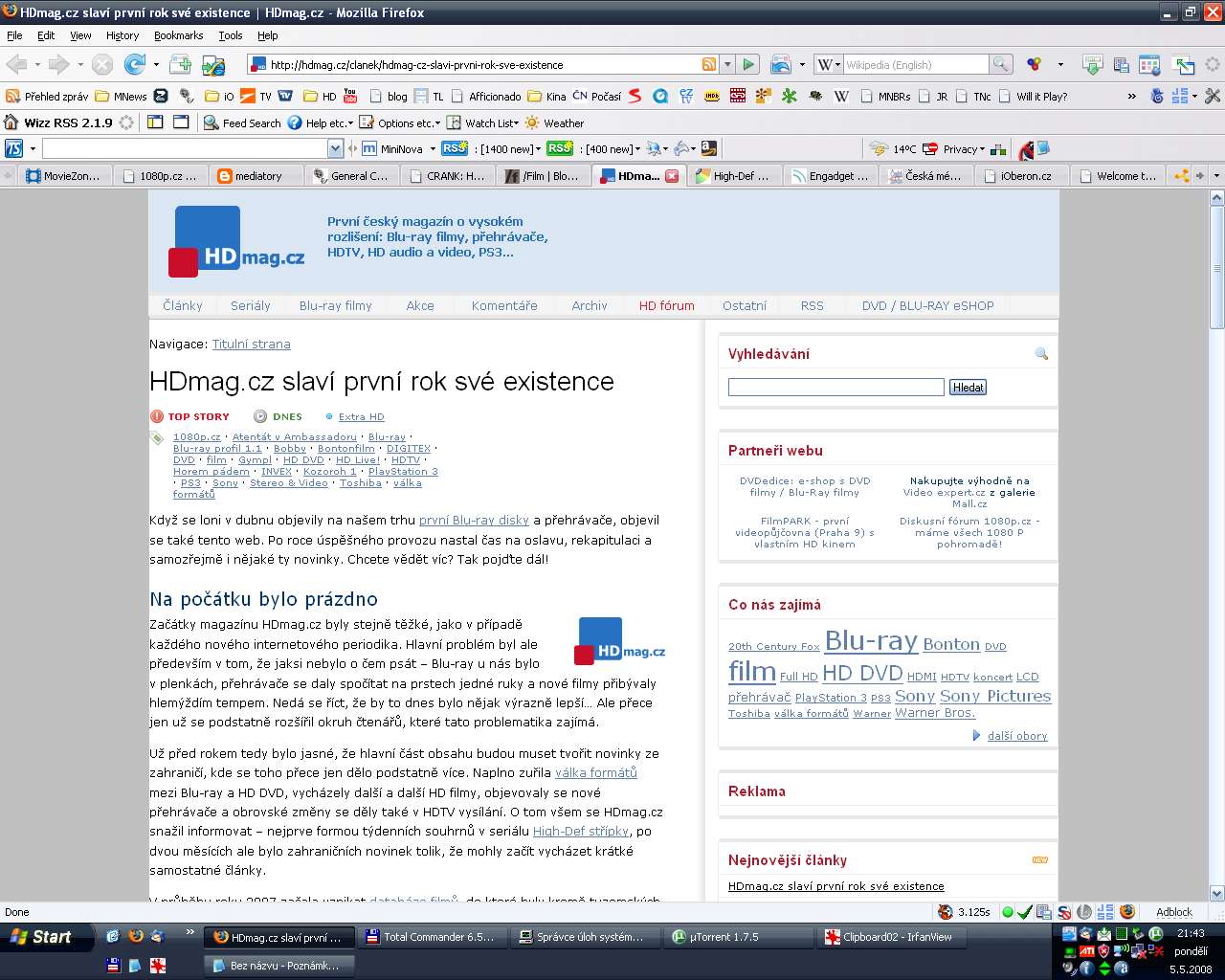Switch to the Engadget tab
Screen dimensions: 1225x980
[829, 176]
